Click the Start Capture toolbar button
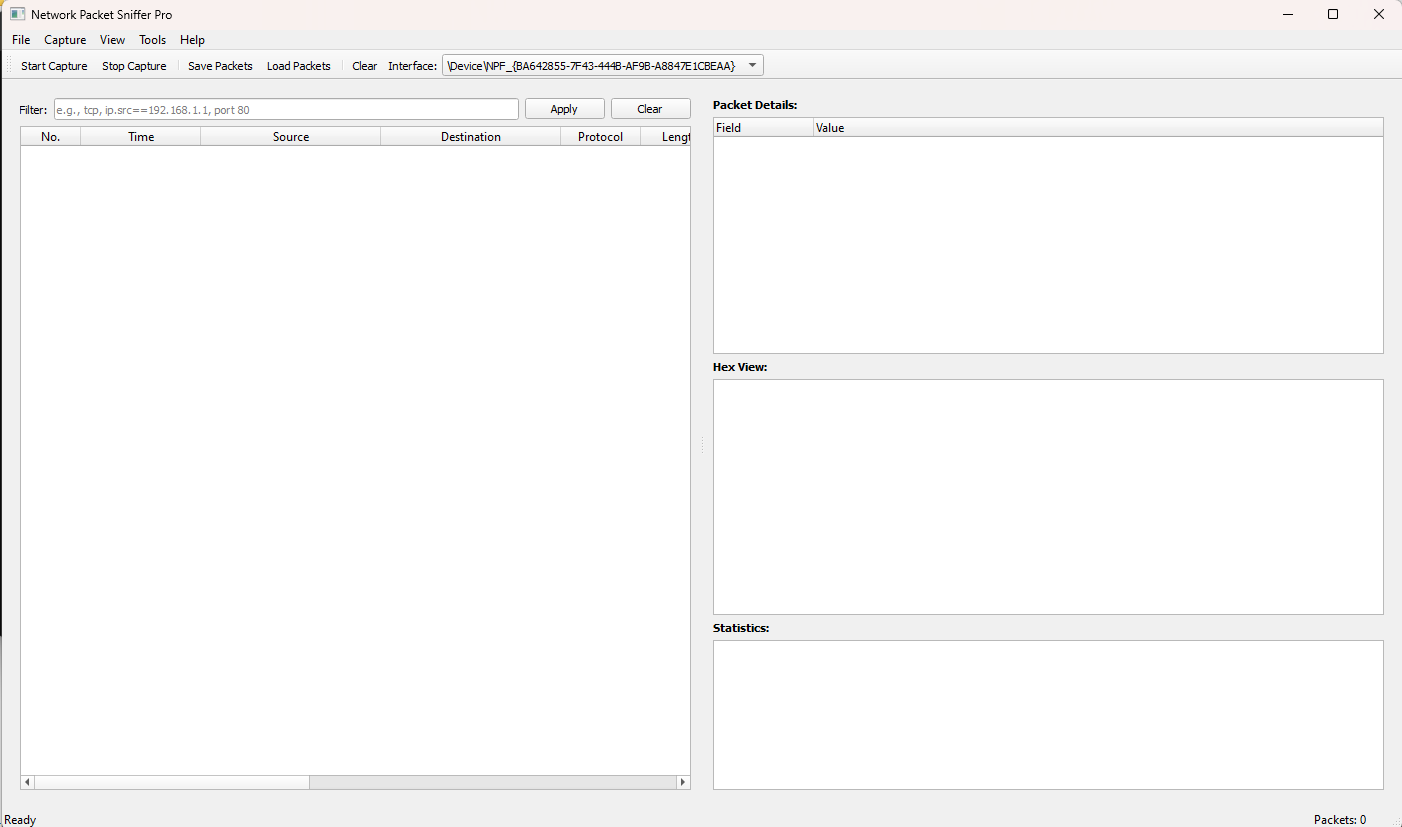This screenshot has width=1402, height=827. [x=54, y=66]
